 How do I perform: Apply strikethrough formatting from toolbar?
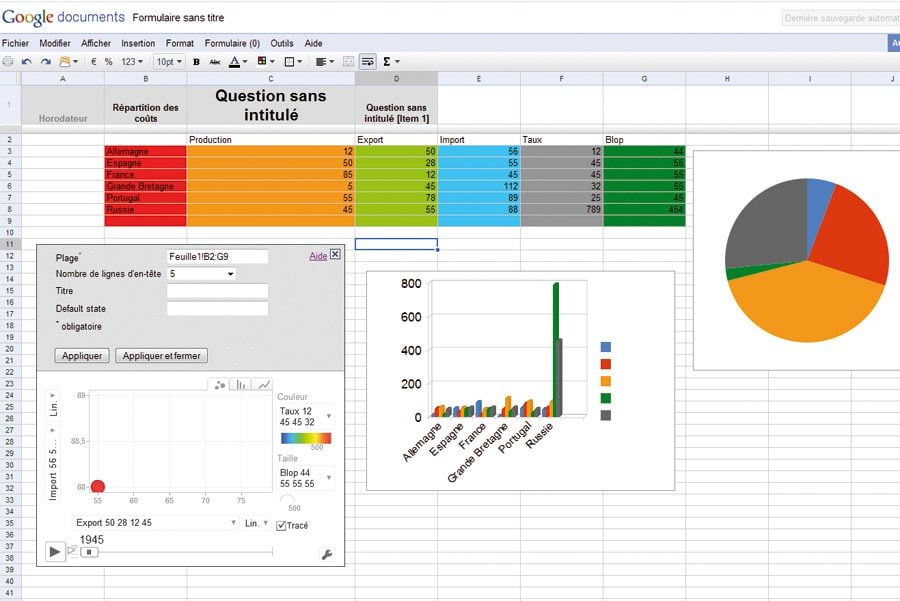214,62
